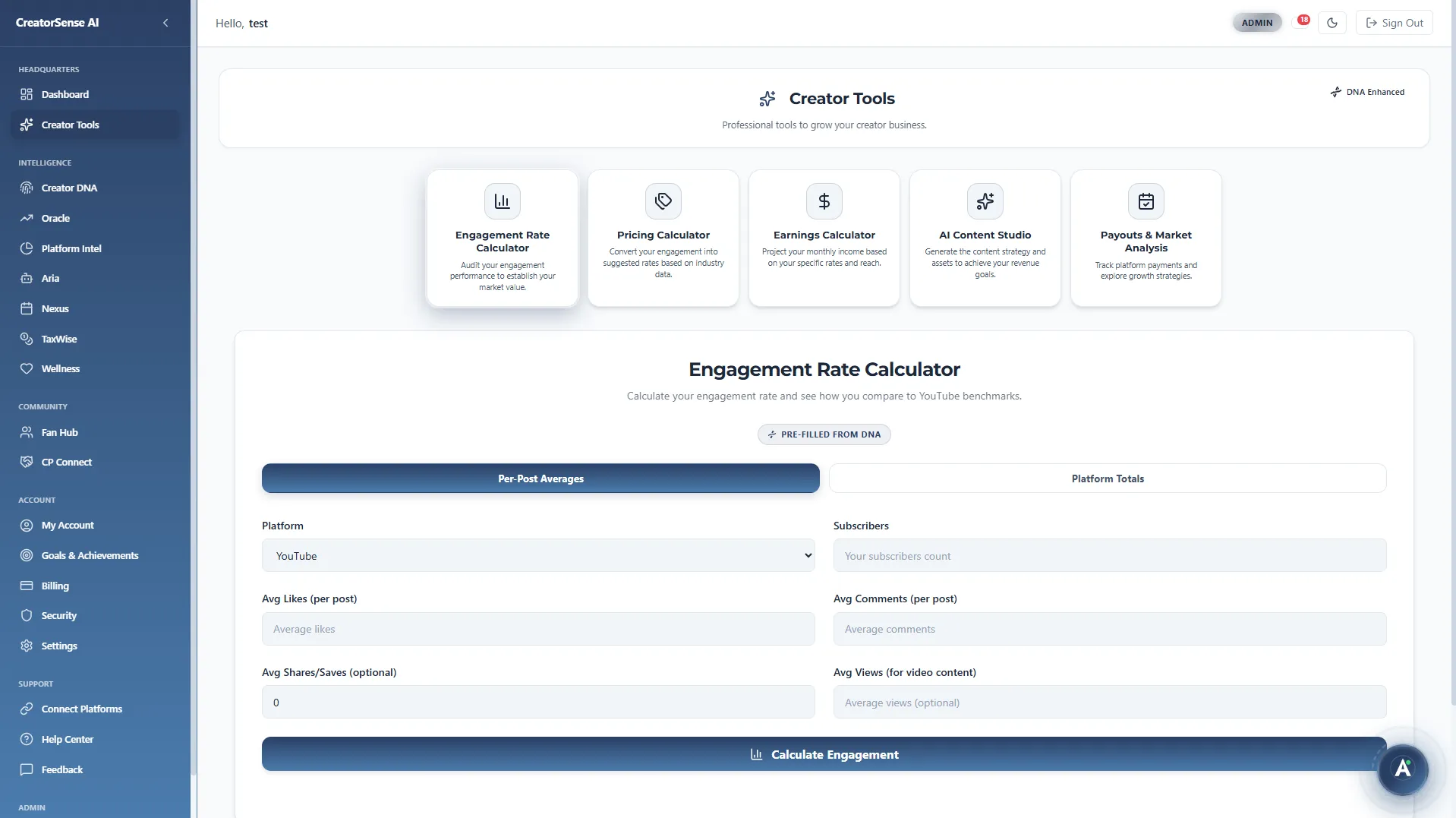1456x818 pixels.
Task: Switch to the Platform Totals tab
Action: (1107, 478)
